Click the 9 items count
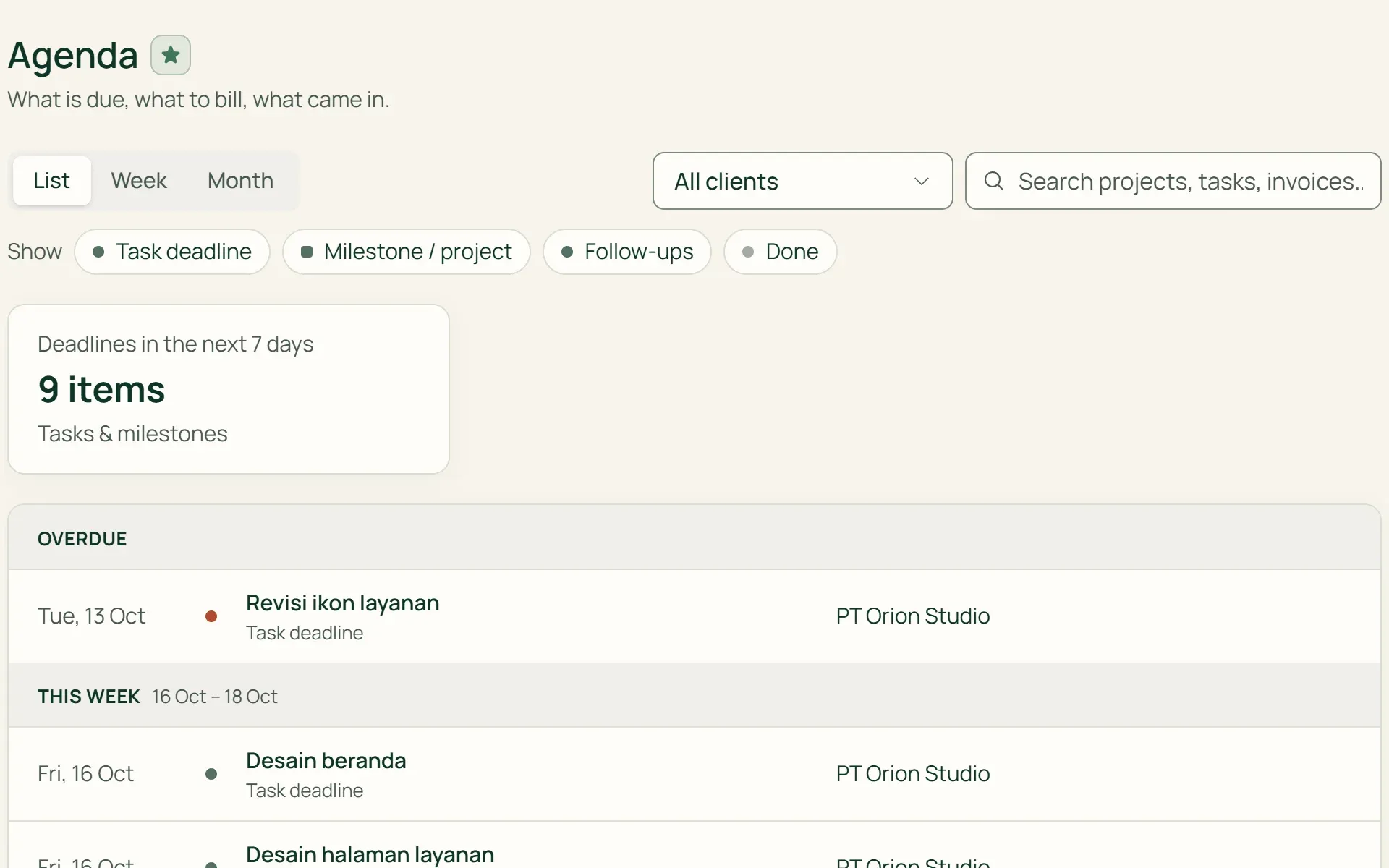The image size is (1389, 868). click(x=102, y=390)
